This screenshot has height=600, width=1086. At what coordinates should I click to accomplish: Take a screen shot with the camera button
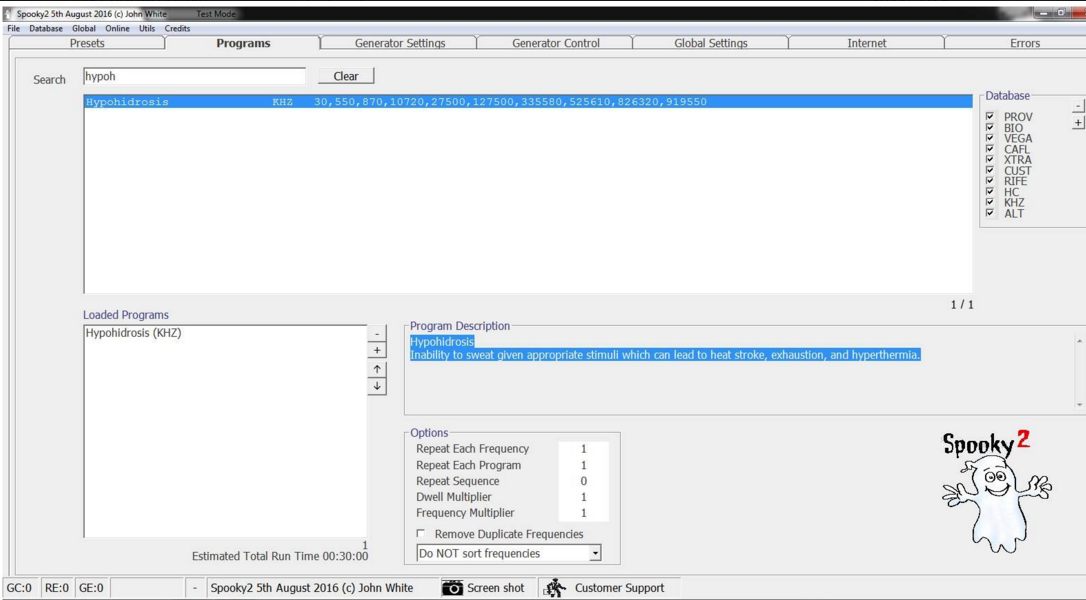point(483,588)
